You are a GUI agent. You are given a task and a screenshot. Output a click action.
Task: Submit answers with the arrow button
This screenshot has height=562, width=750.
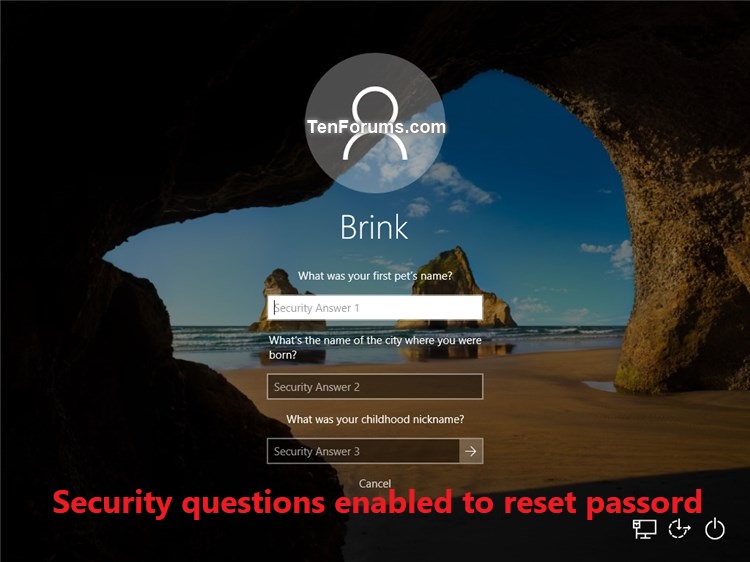pos(471,451)
